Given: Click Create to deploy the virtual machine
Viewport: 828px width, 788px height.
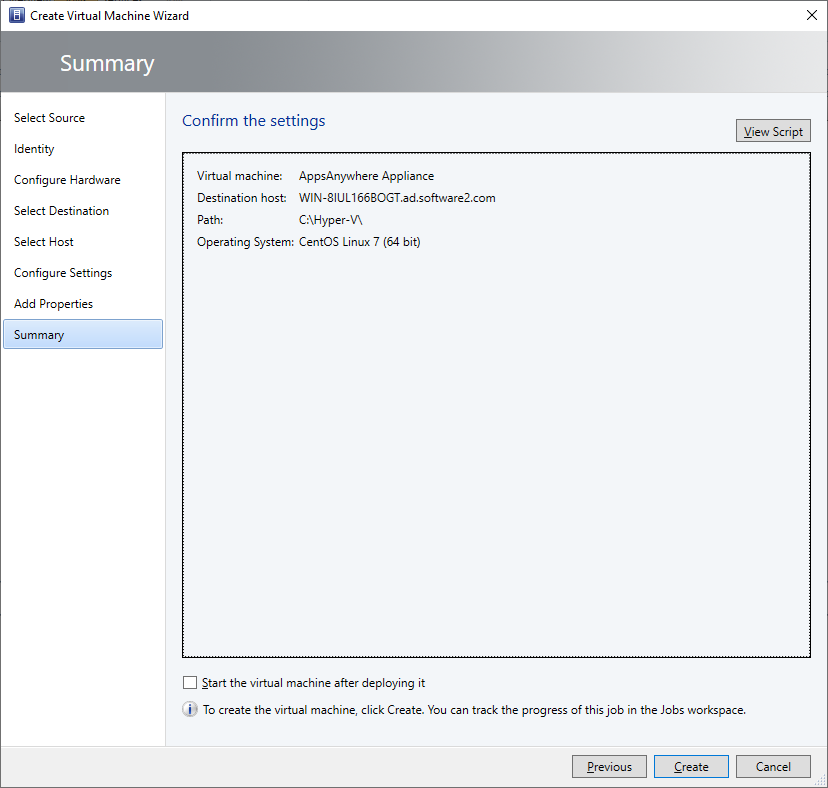Looking at the screenshot, I should [691, 767].
